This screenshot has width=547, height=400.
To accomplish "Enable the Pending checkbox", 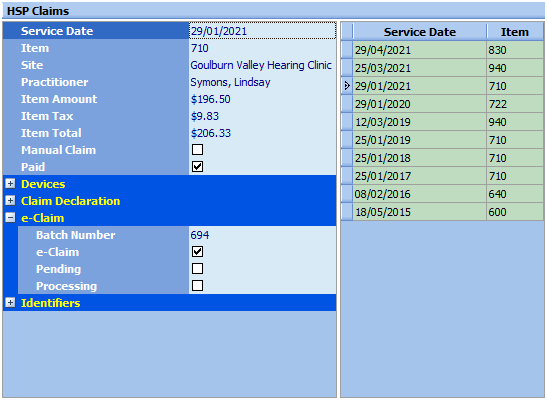I will coord(197,269).
